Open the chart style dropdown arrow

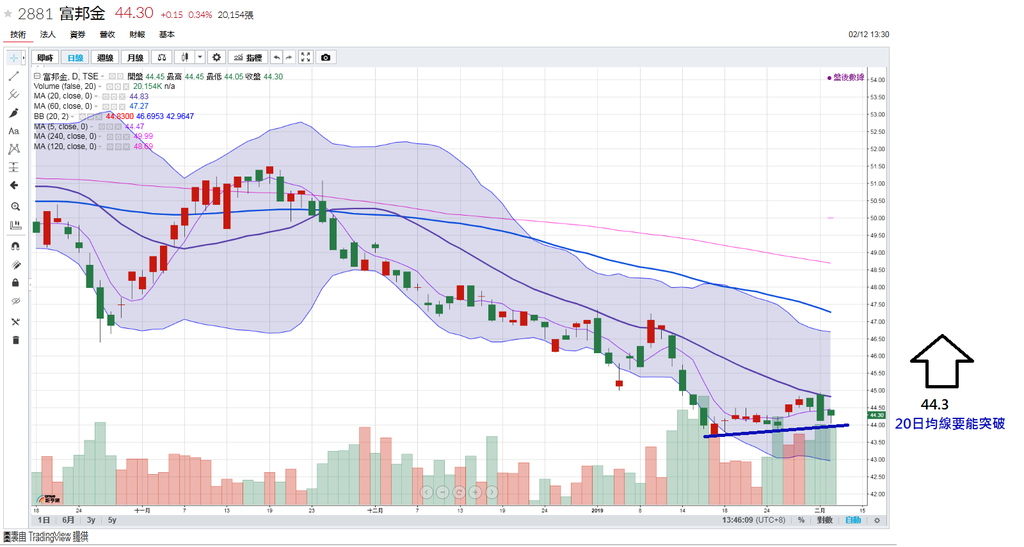click(200, 57)
